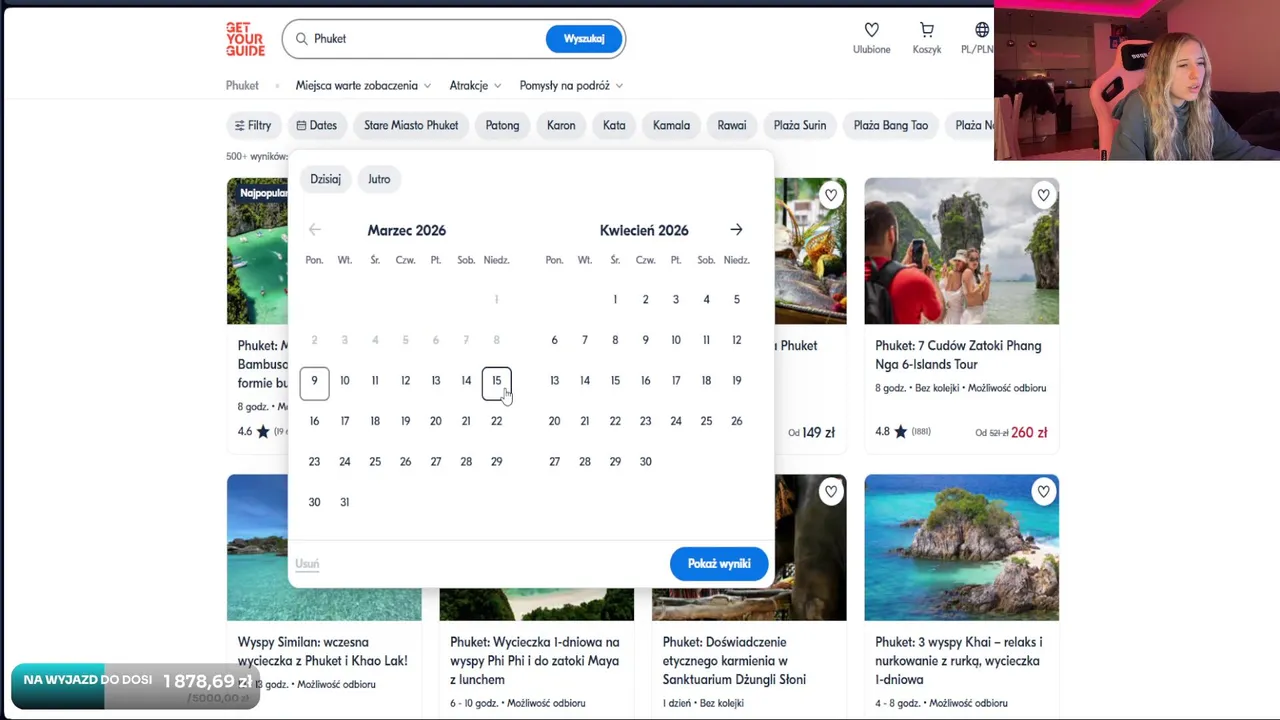This screenshot has height=720, width=1280.
Task: Open 'Phuket: 3 wyspy Khai' tour title
Action: click(958, 661)
